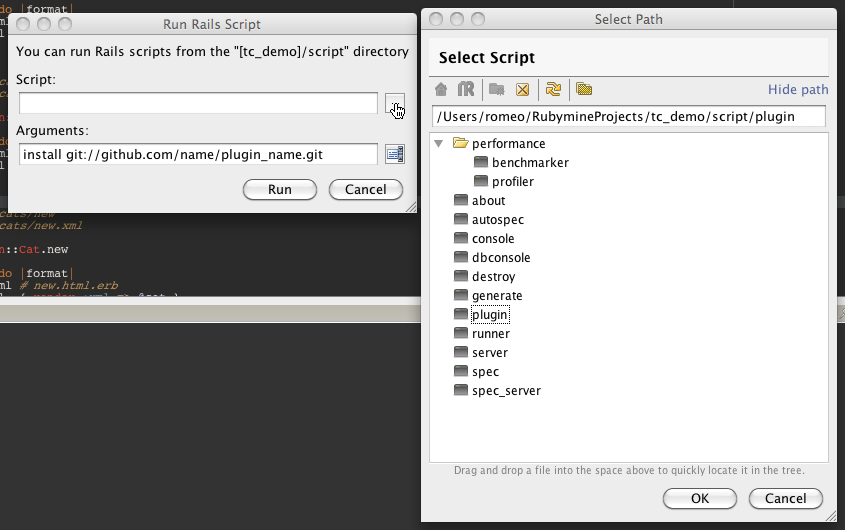This screenshot has height=530, width=845.
Task: Go to home directory in Select Path
Action: pyautogui.click(x=441, y=89)
